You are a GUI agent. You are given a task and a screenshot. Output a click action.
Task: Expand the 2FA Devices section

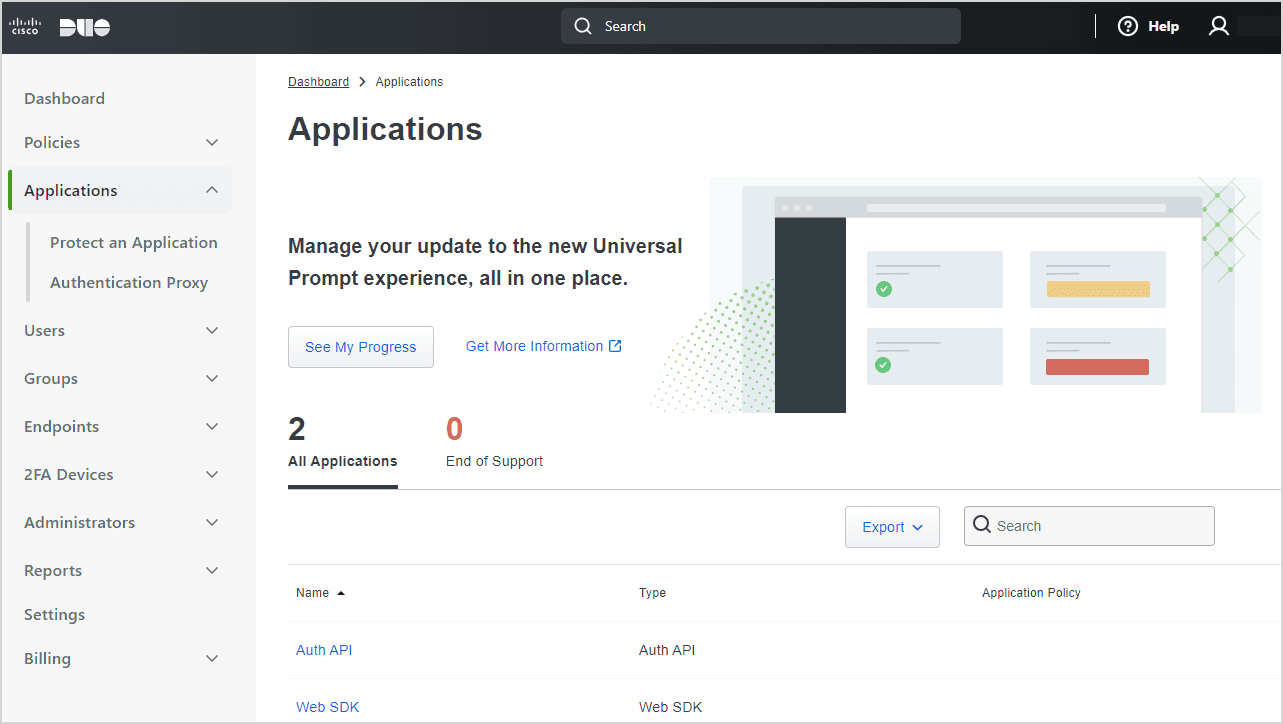(212, 475)
